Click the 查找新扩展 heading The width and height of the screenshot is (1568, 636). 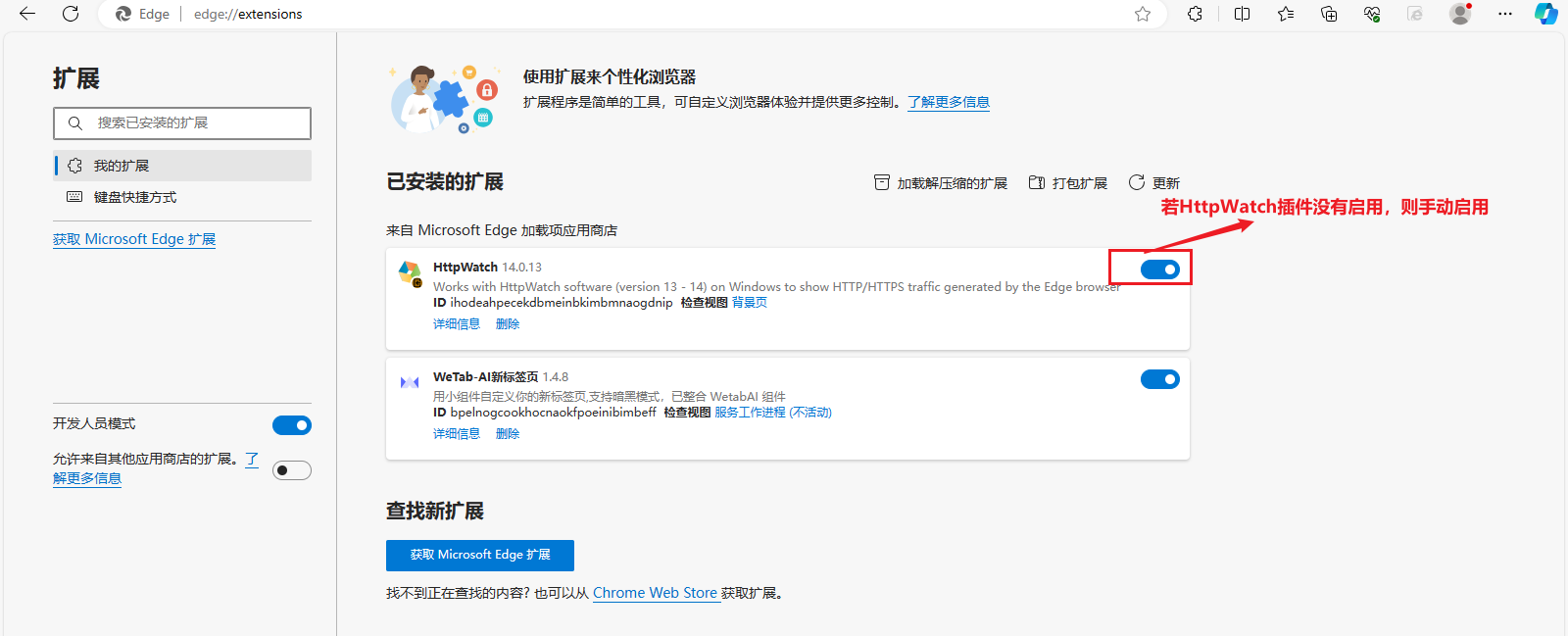(x=435, y=512)
